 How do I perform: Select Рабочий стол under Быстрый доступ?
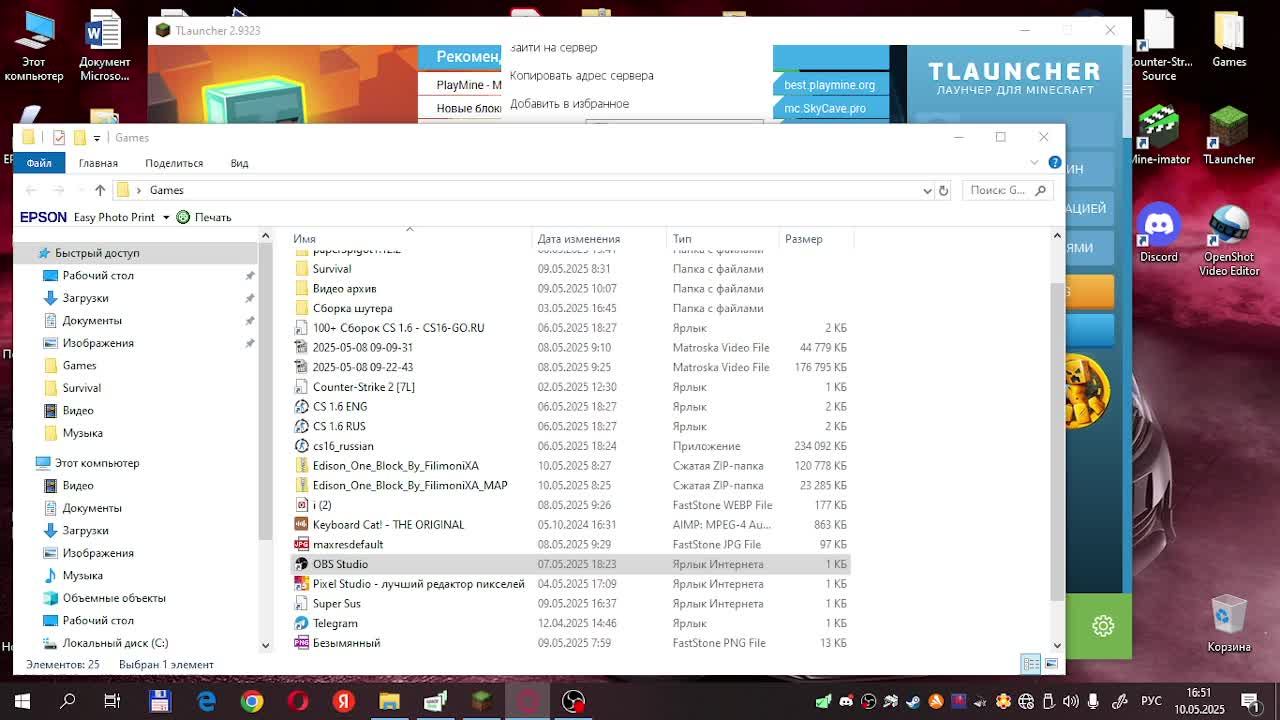point(98,276)
